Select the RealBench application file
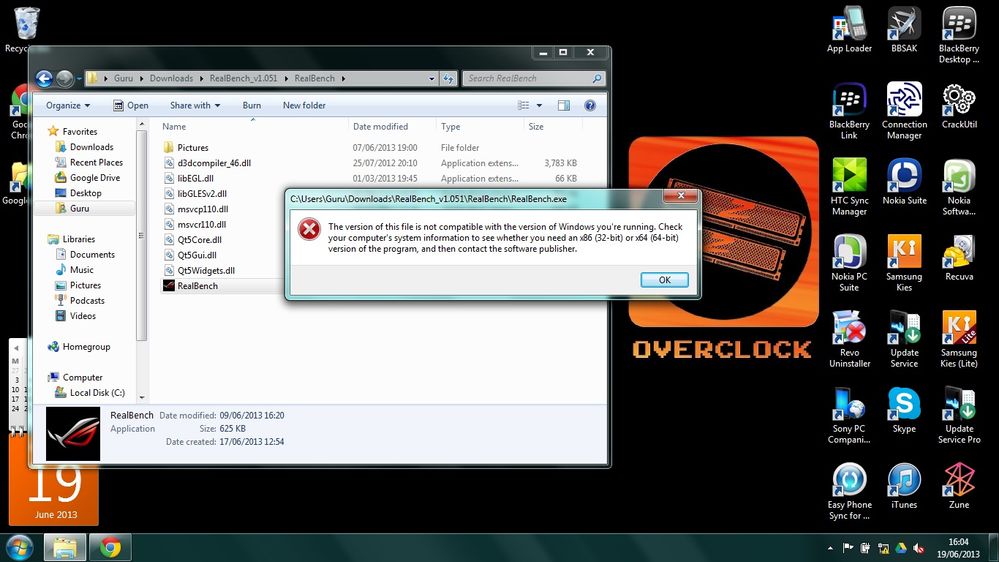The width and height of the screenshot is (999, 562). pos(197,285)
